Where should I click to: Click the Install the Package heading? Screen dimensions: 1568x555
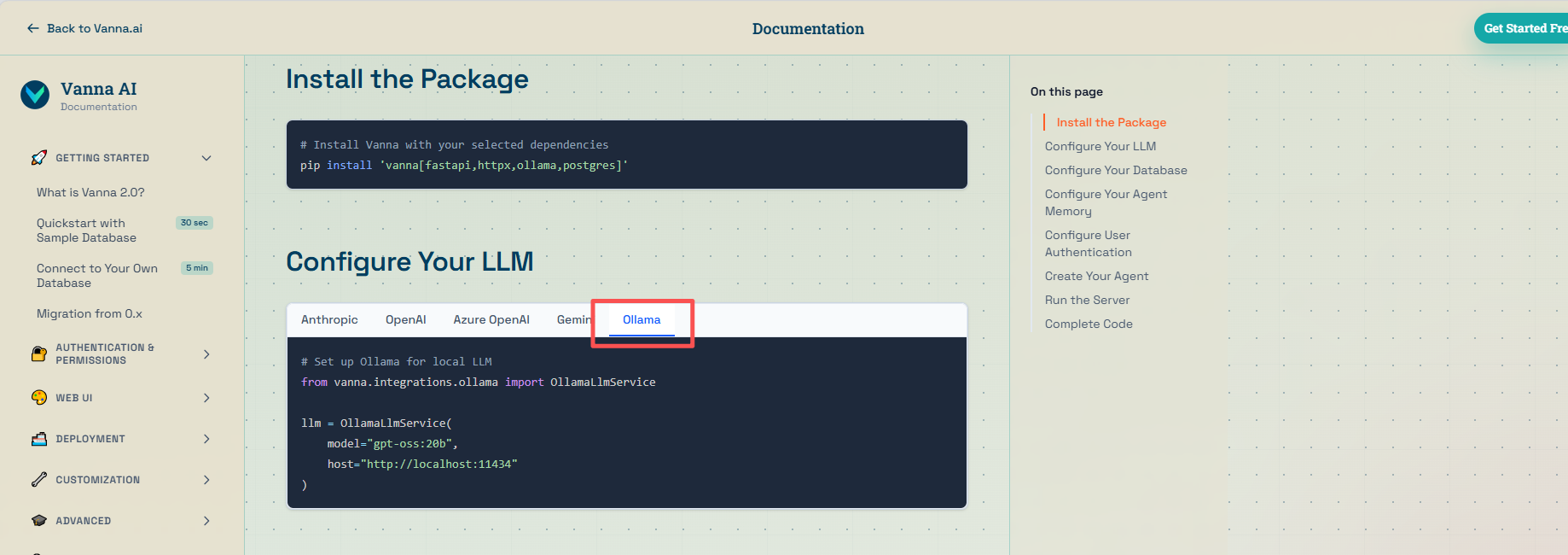407,79
